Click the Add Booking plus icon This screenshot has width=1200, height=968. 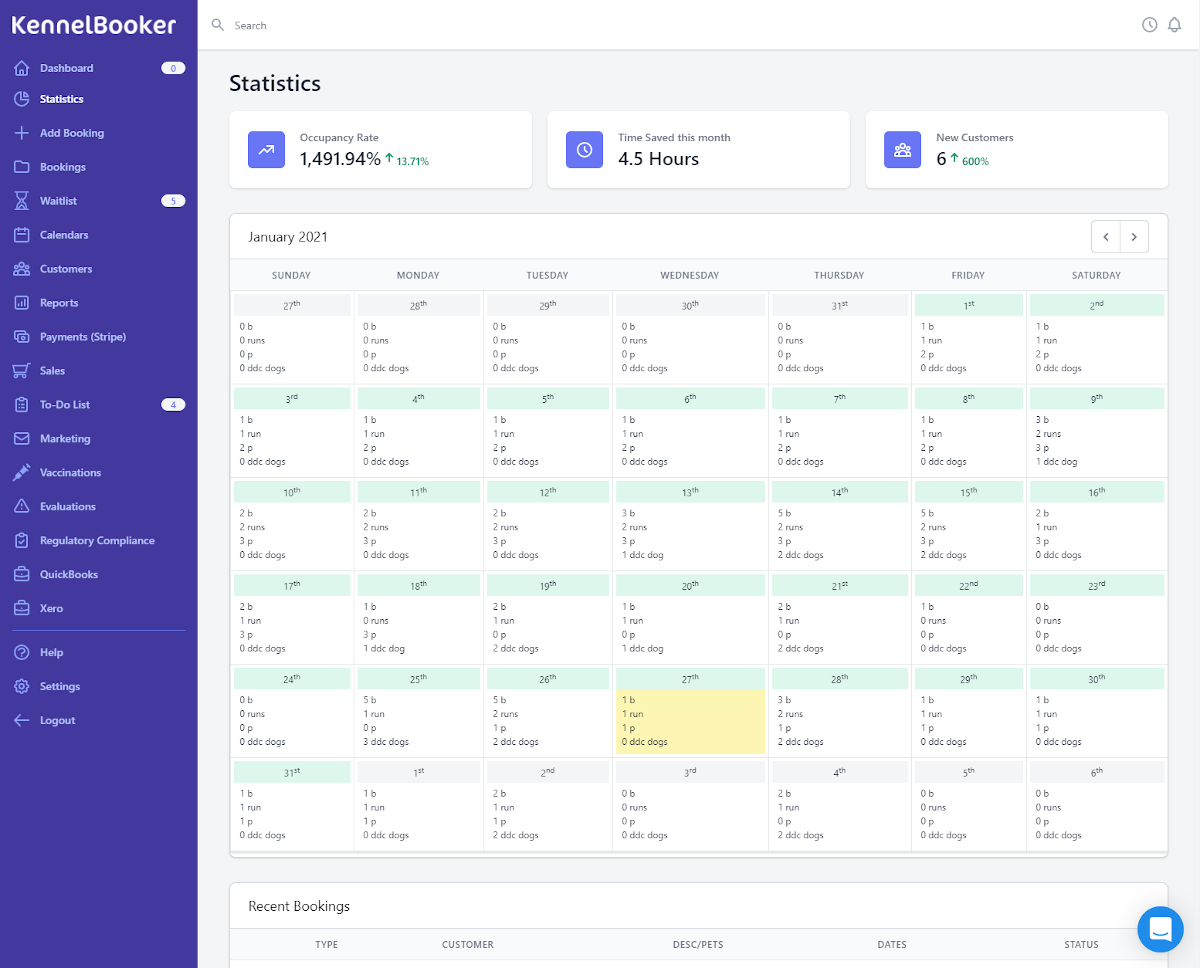point(21,133)
